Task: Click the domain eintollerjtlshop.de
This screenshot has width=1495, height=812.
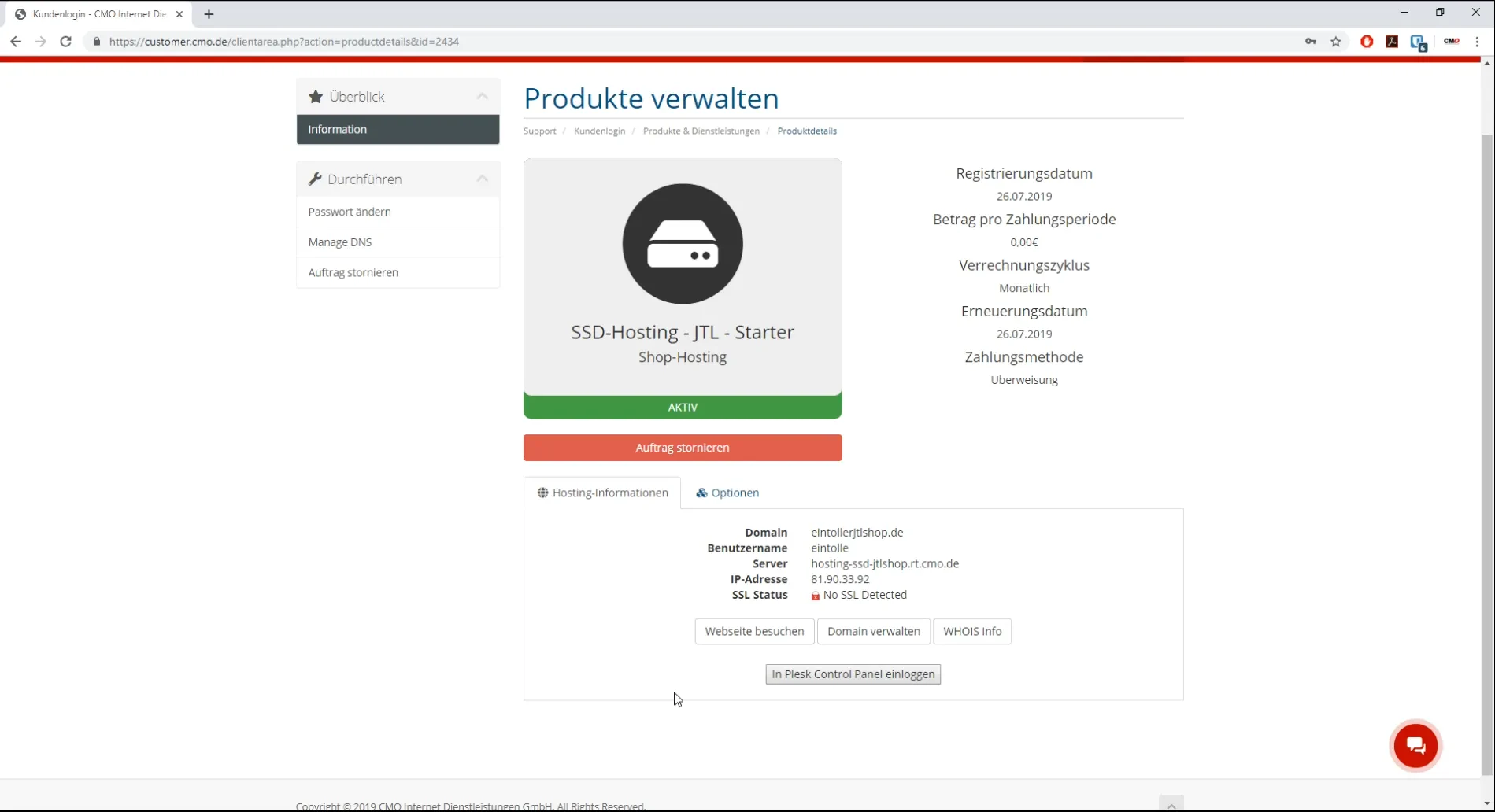Action: point(857,533)
